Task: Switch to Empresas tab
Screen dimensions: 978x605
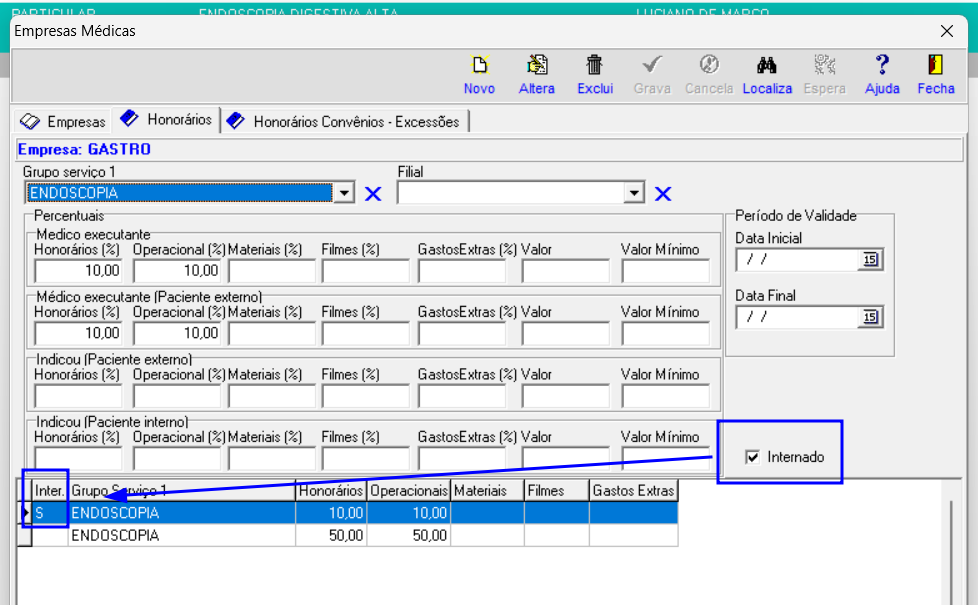Action: (x=63, y=121)
